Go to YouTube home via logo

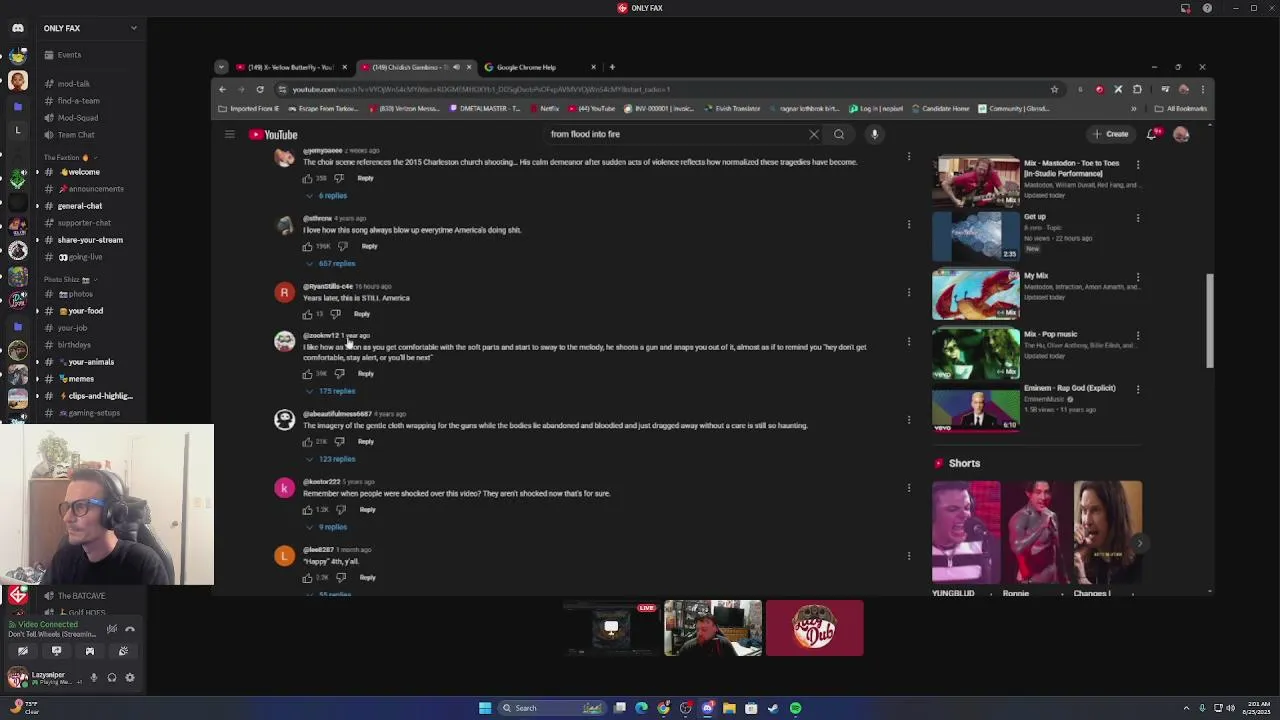tap(274, 134)
